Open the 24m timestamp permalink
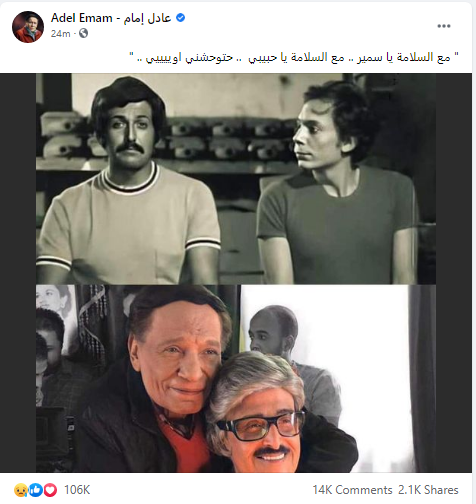476x504 pixels. point(61,33)
